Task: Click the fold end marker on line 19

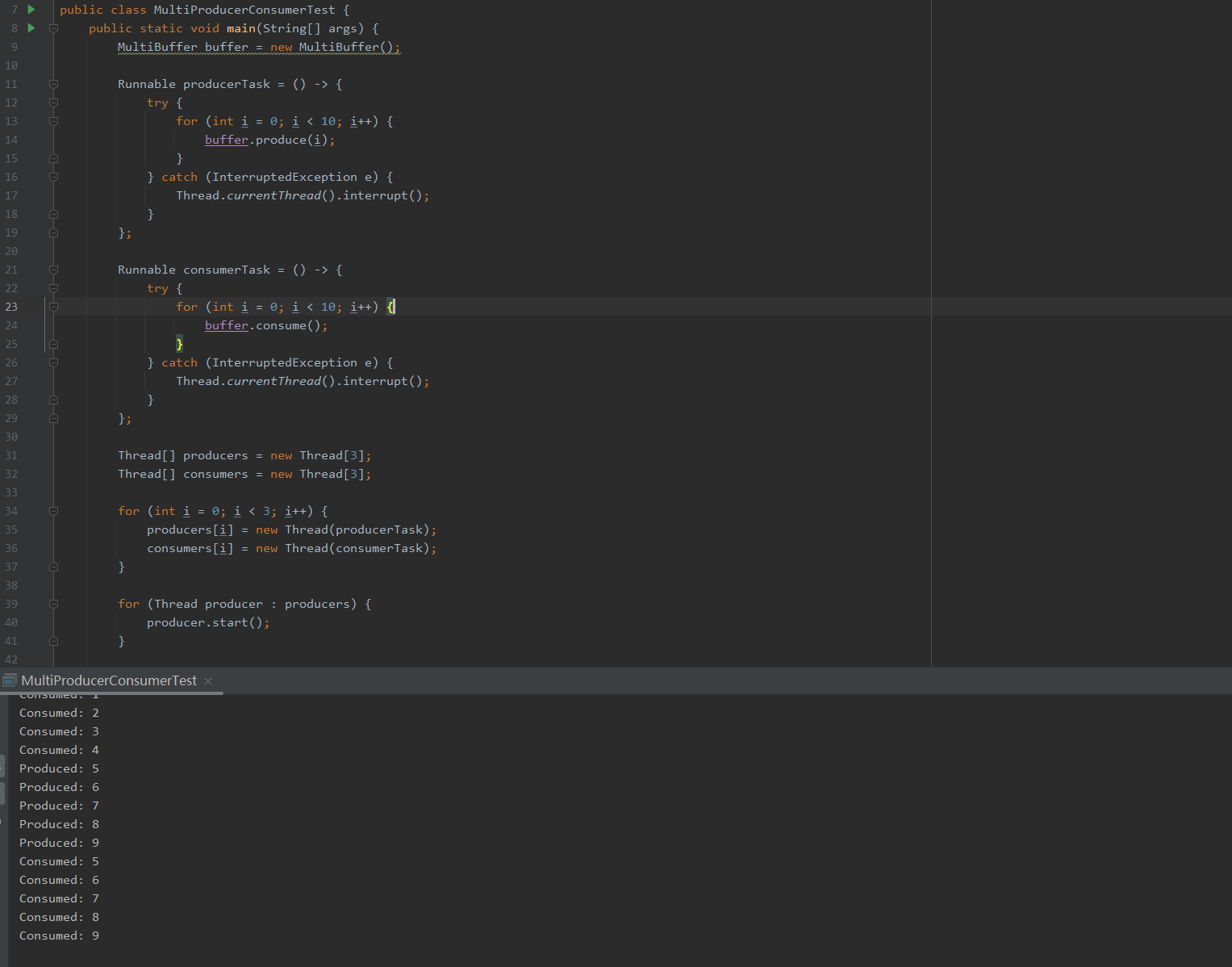Action: [x=53, y=232]
